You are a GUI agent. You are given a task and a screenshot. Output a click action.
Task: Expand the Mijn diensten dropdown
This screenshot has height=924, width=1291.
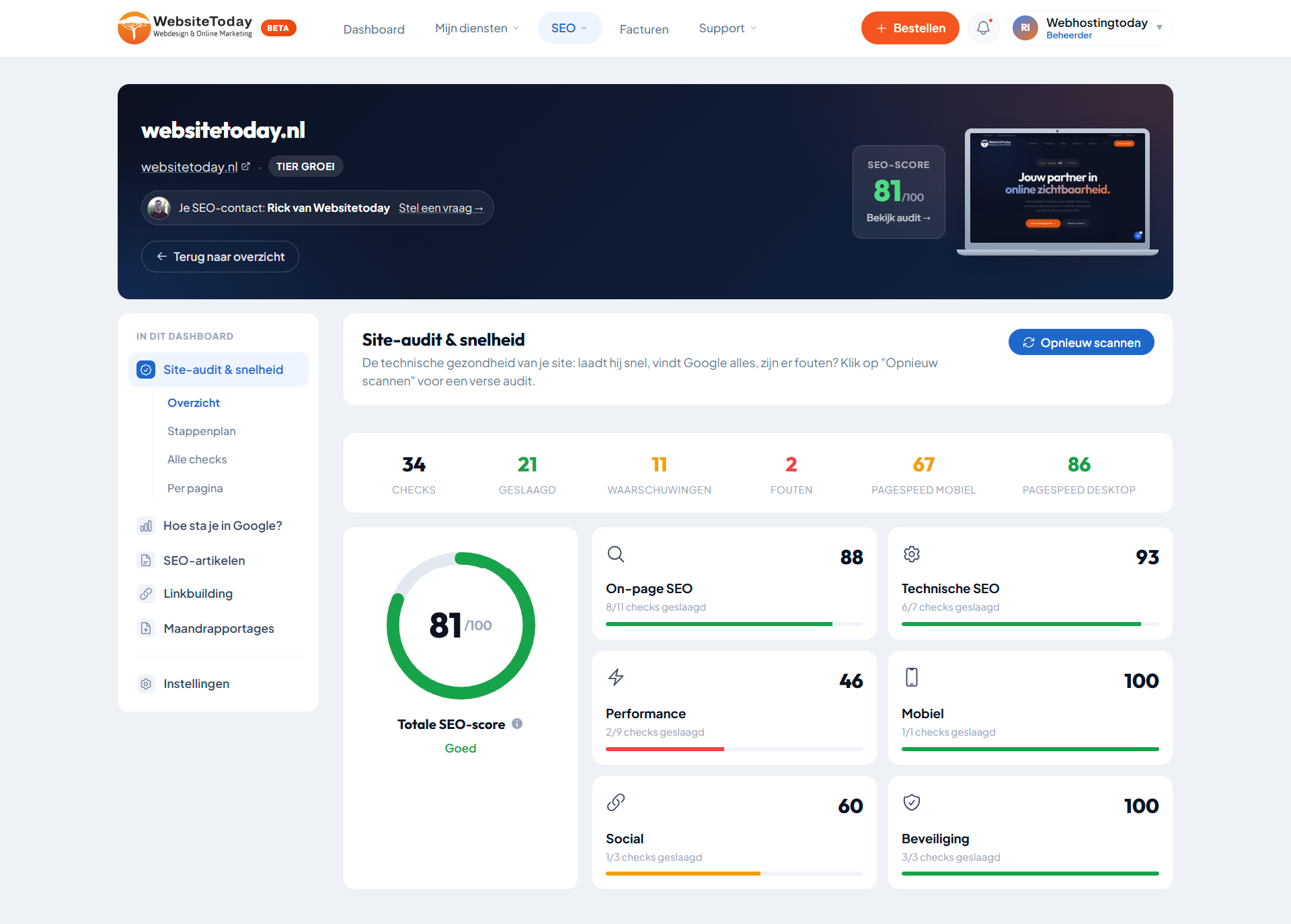[x=477, y=28]
